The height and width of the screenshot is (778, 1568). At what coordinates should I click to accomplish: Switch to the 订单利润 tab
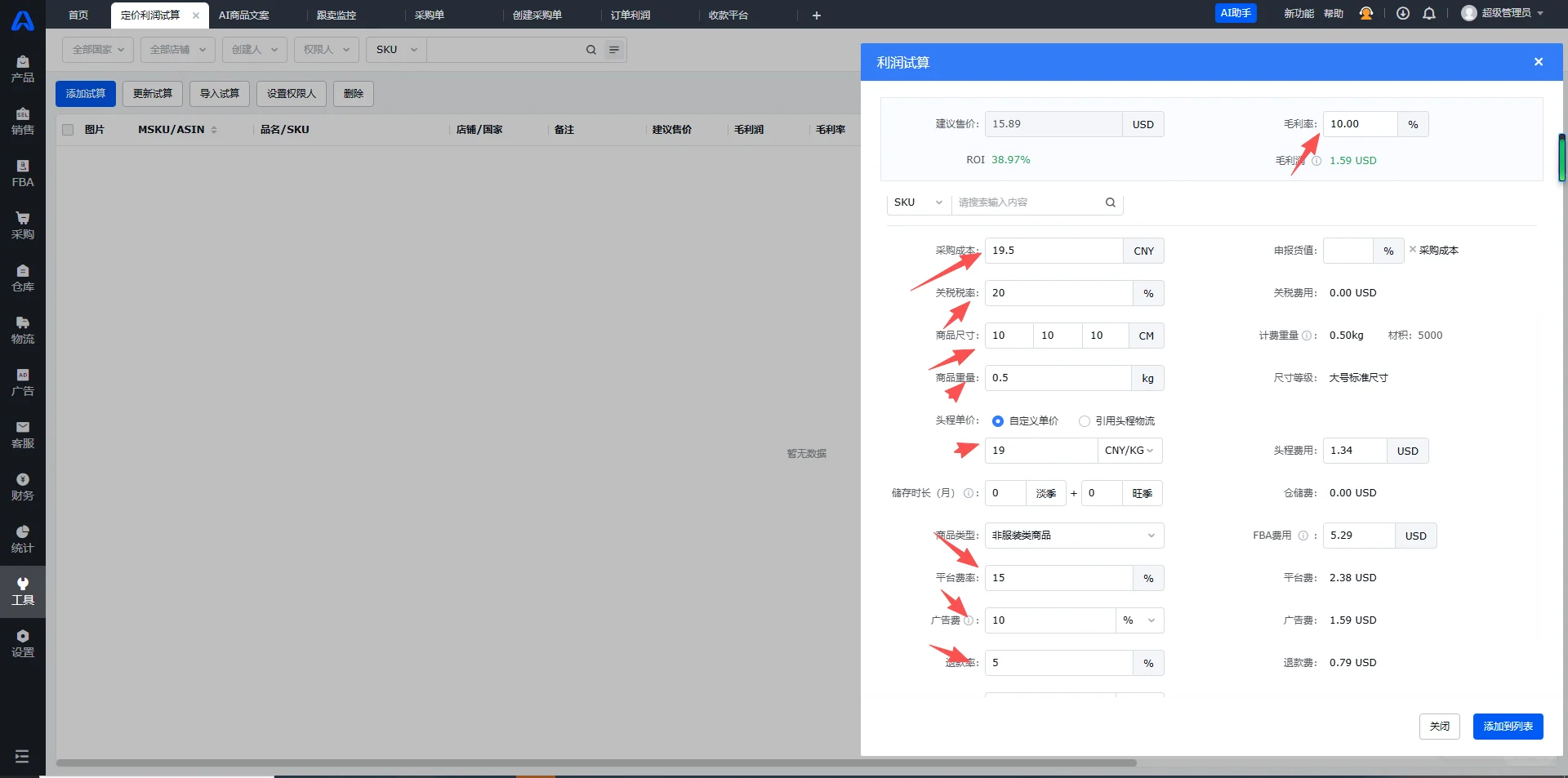(x=630, y=16)
